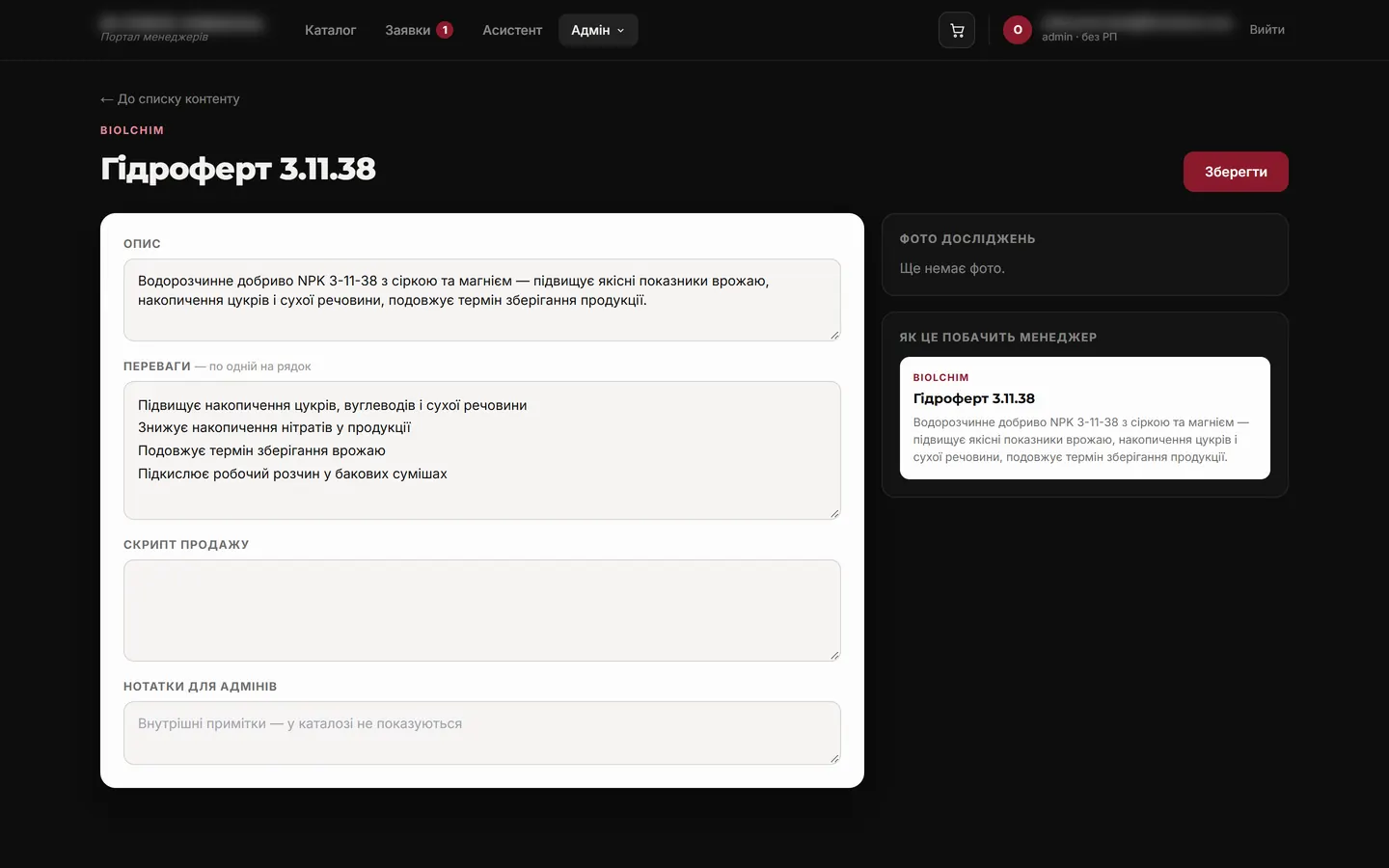
Task: Click the resize handle of Нотатки textarea
Action: 834,758
